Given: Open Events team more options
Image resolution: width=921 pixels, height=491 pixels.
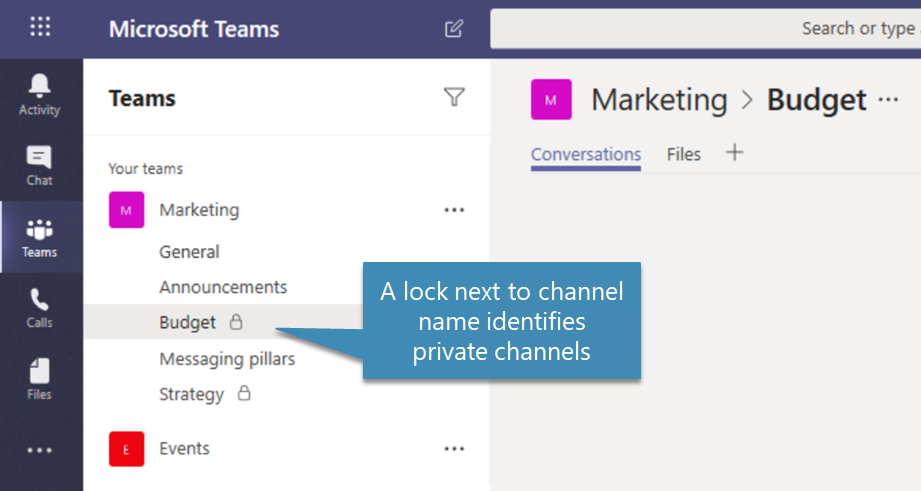Looking at the screenshot, I should 454,449.
